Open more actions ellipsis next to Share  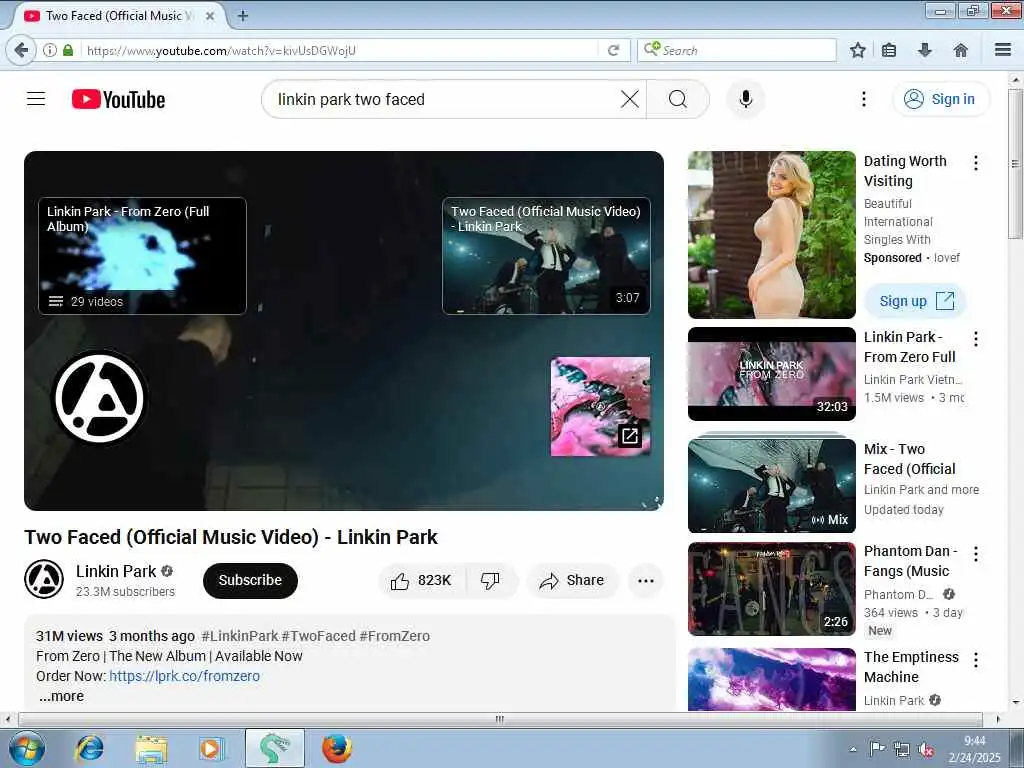(646, 581)
